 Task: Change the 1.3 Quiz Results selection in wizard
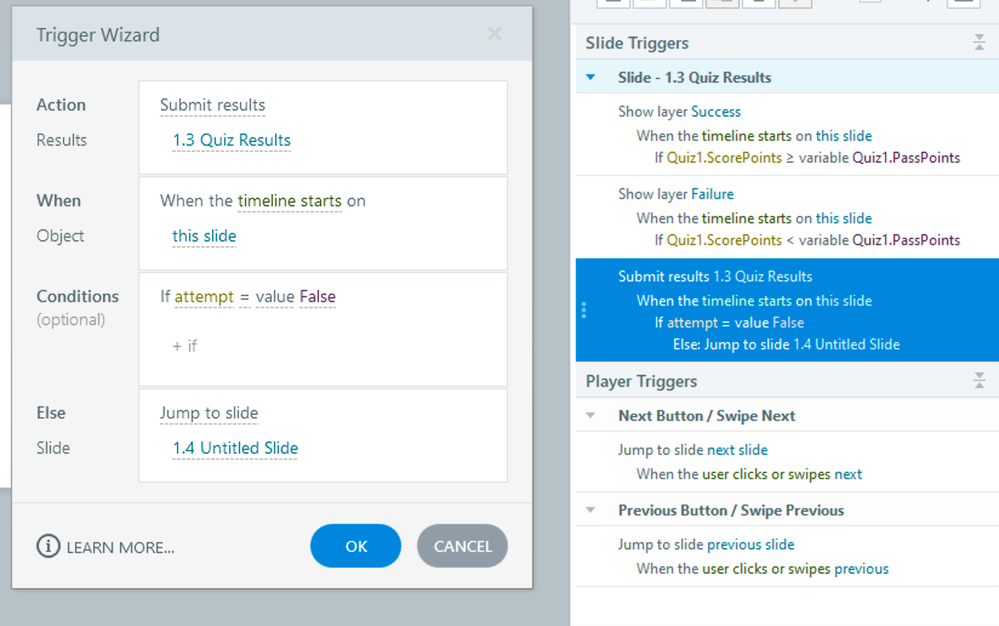point(231,140)
